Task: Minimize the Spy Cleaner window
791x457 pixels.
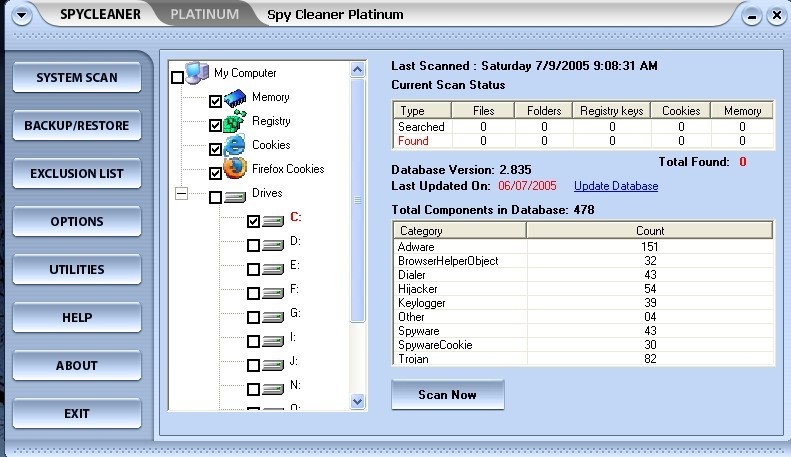Action: [752, 16]
